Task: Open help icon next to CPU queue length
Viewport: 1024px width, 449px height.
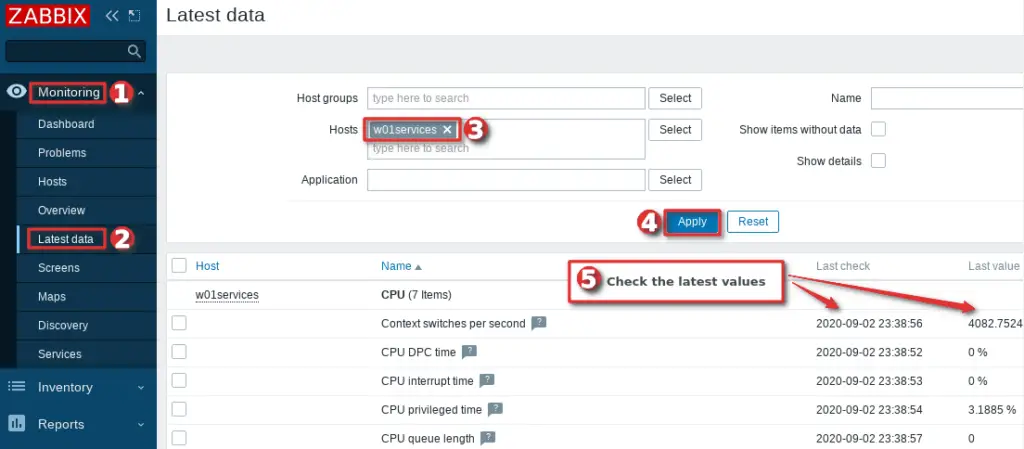Action: coord(487,438)
